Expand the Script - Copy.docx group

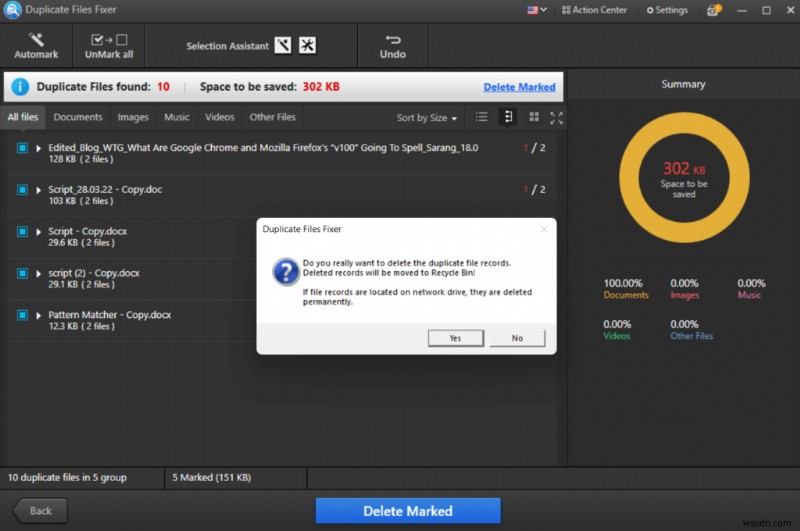click(38, 232)
